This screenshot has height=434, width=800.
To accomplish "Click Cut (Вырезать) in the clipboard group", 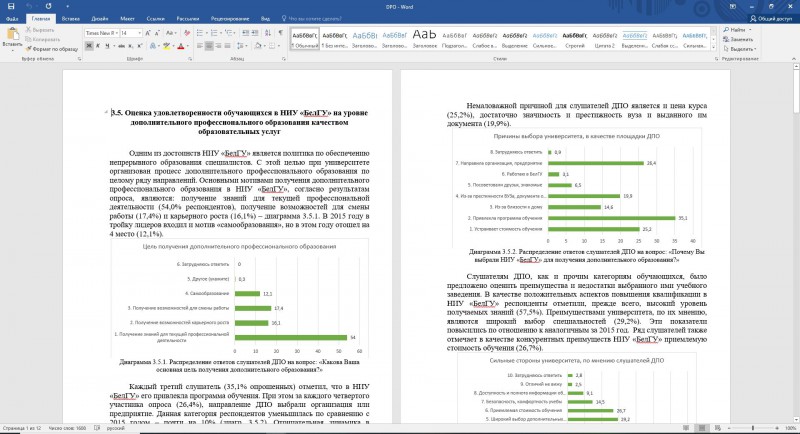I will (x=40, y=30).
